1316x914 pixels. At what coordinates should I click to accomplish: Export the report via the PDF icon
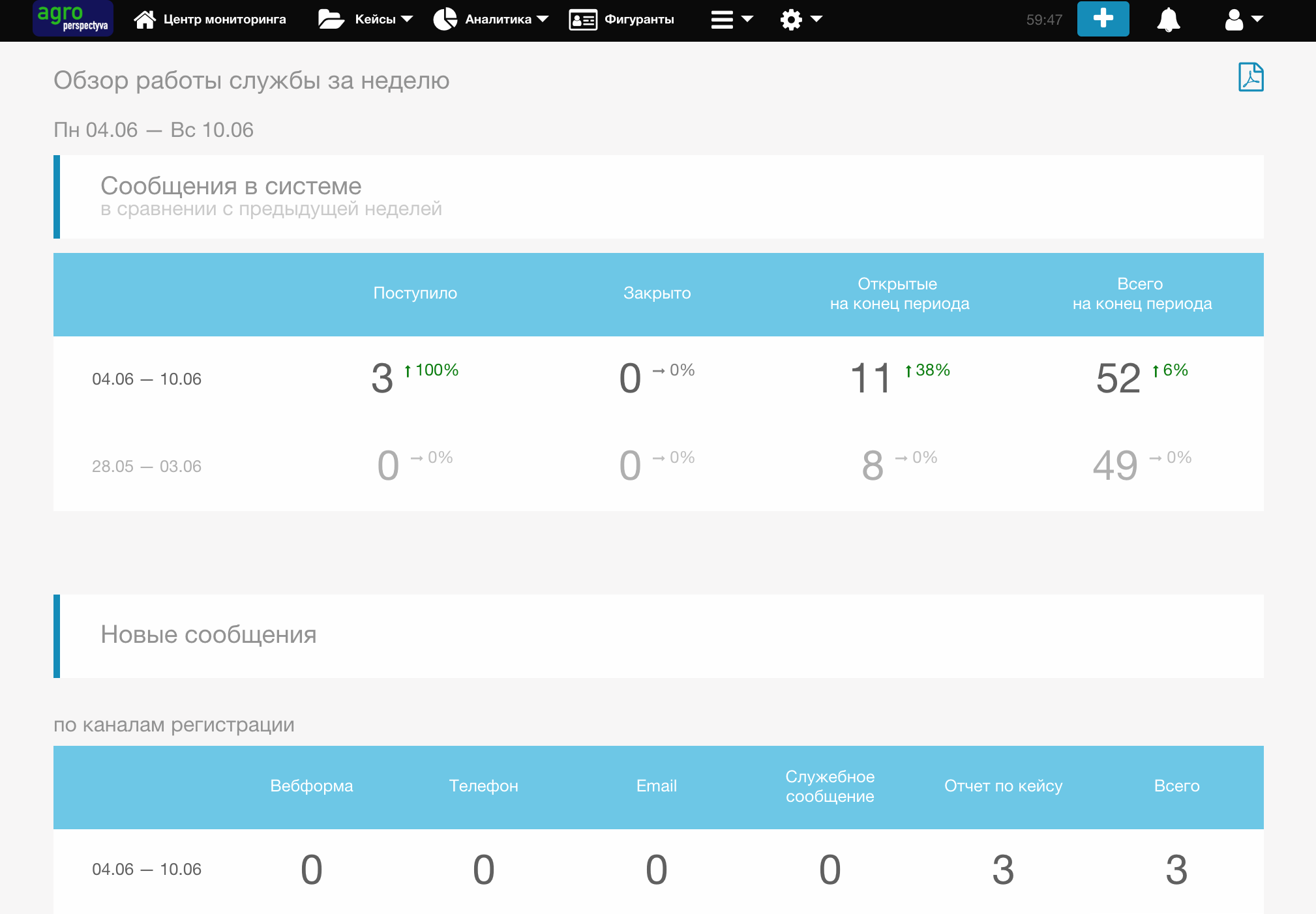tap(1250, 78)
